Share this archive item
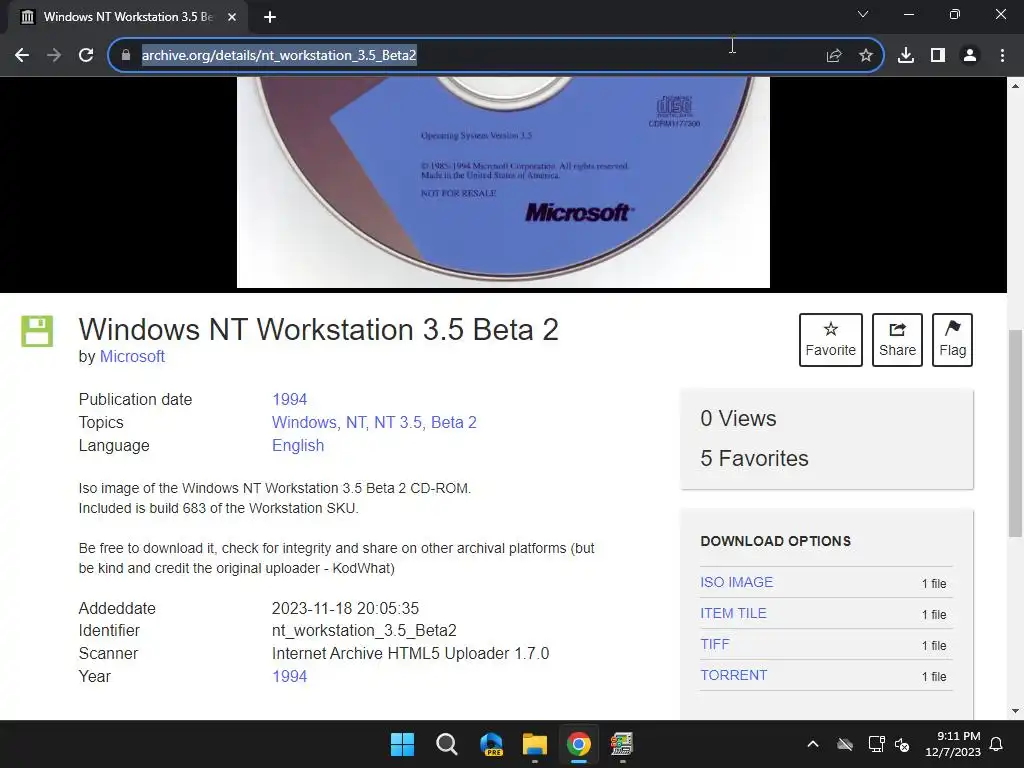 [897, 340]
